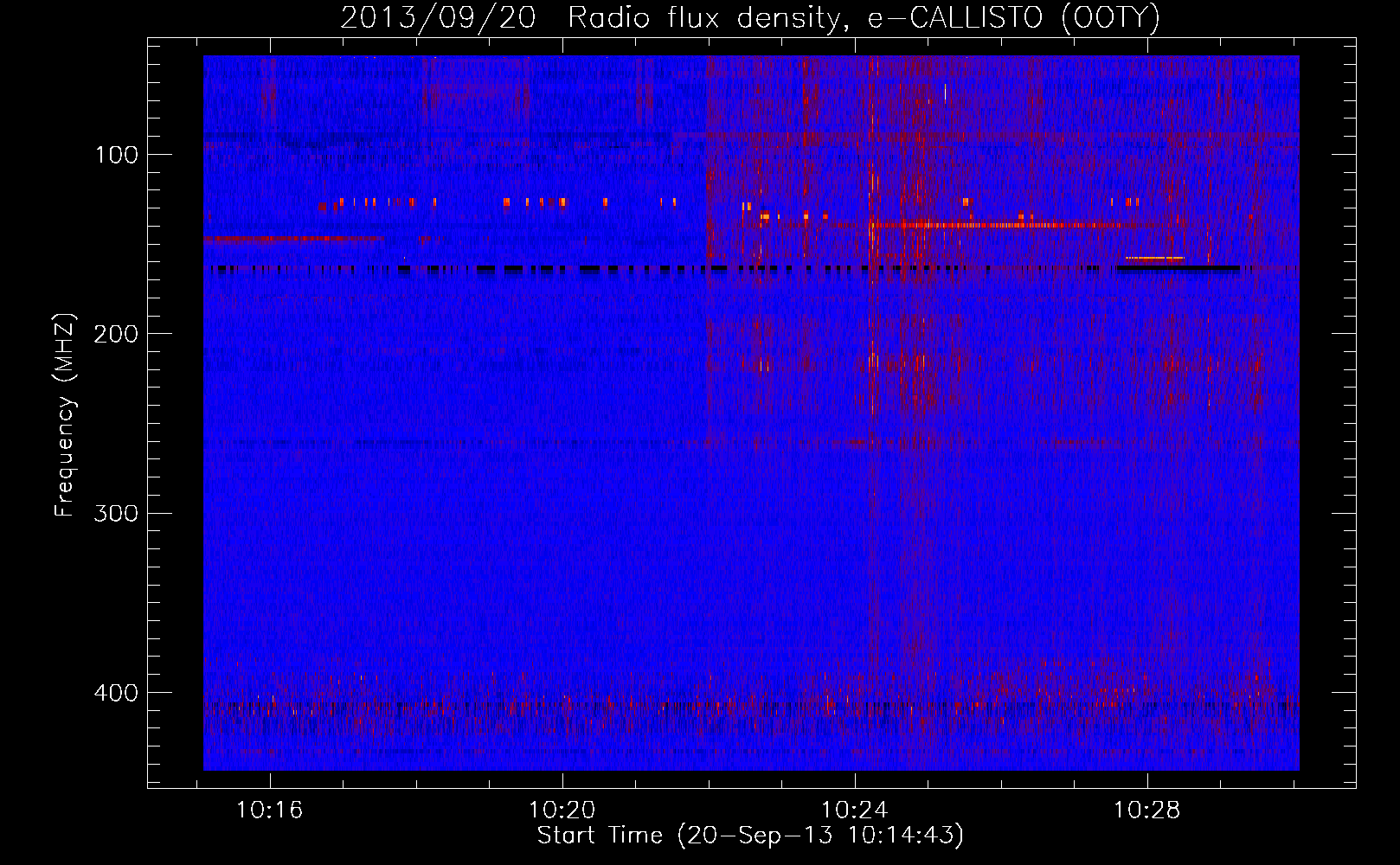Click the 10:20 time tick label

(562, 811)
